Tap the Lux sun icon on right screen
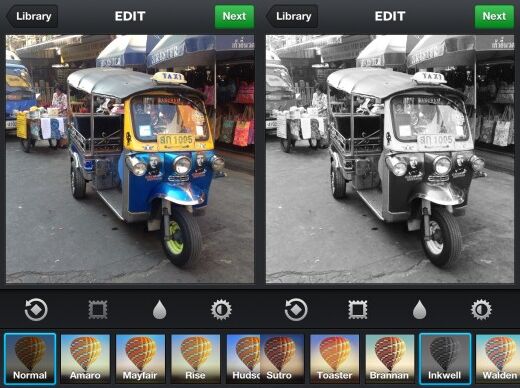520x388 pixels. (481, 310)
